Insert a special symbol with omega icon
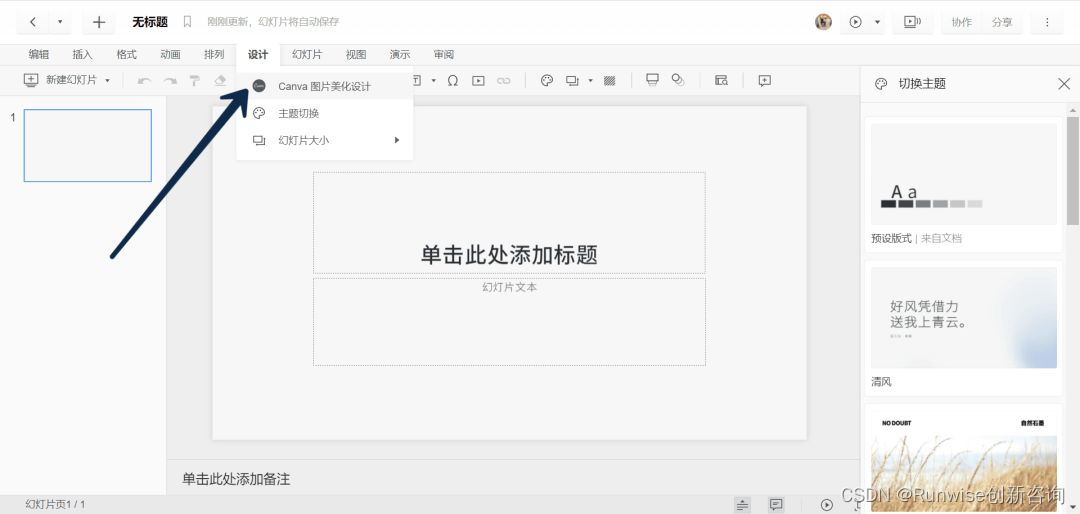 [x=453, y=81]
